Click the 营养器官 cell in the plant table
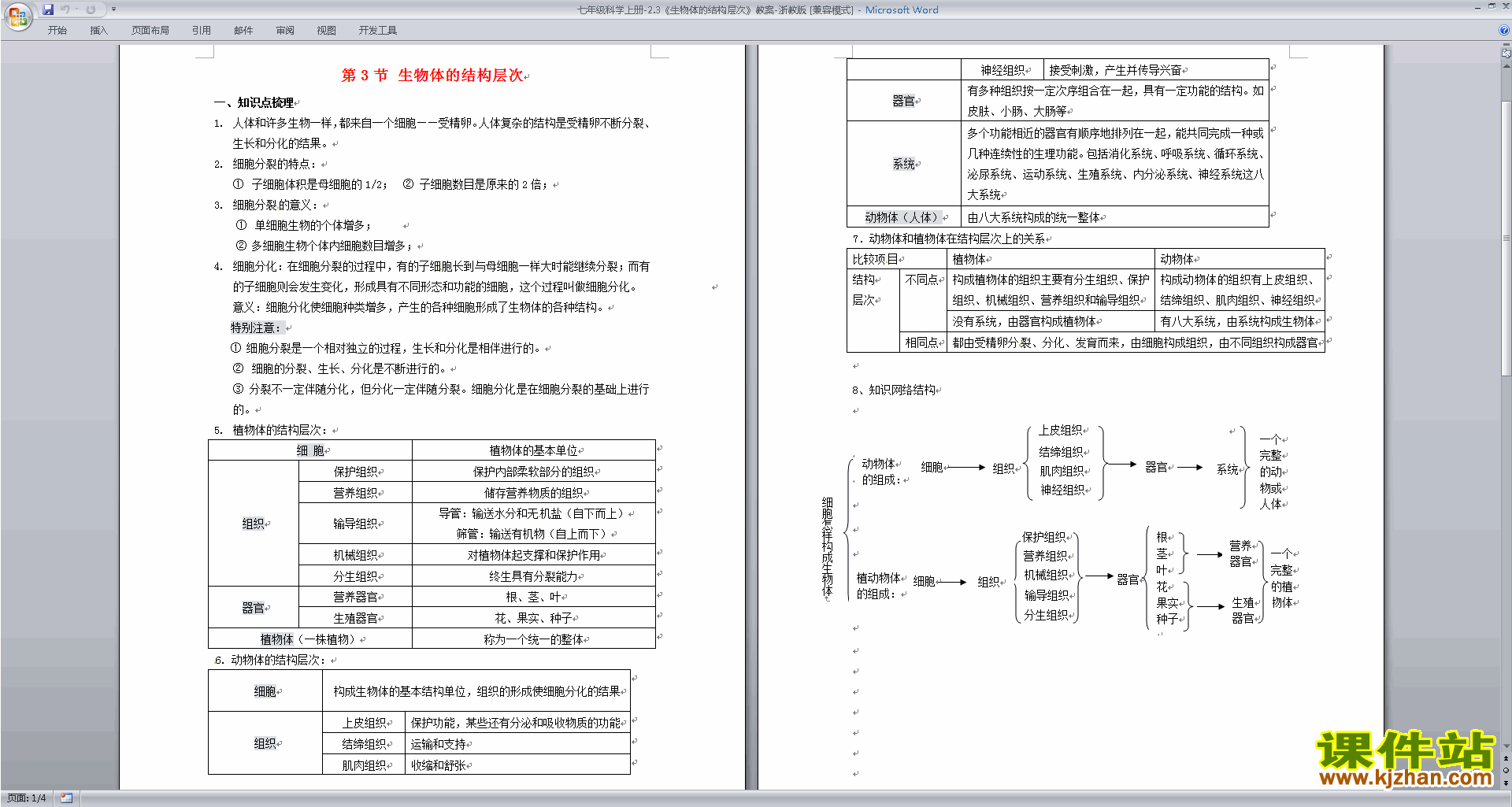 click(x=355, y=597)
